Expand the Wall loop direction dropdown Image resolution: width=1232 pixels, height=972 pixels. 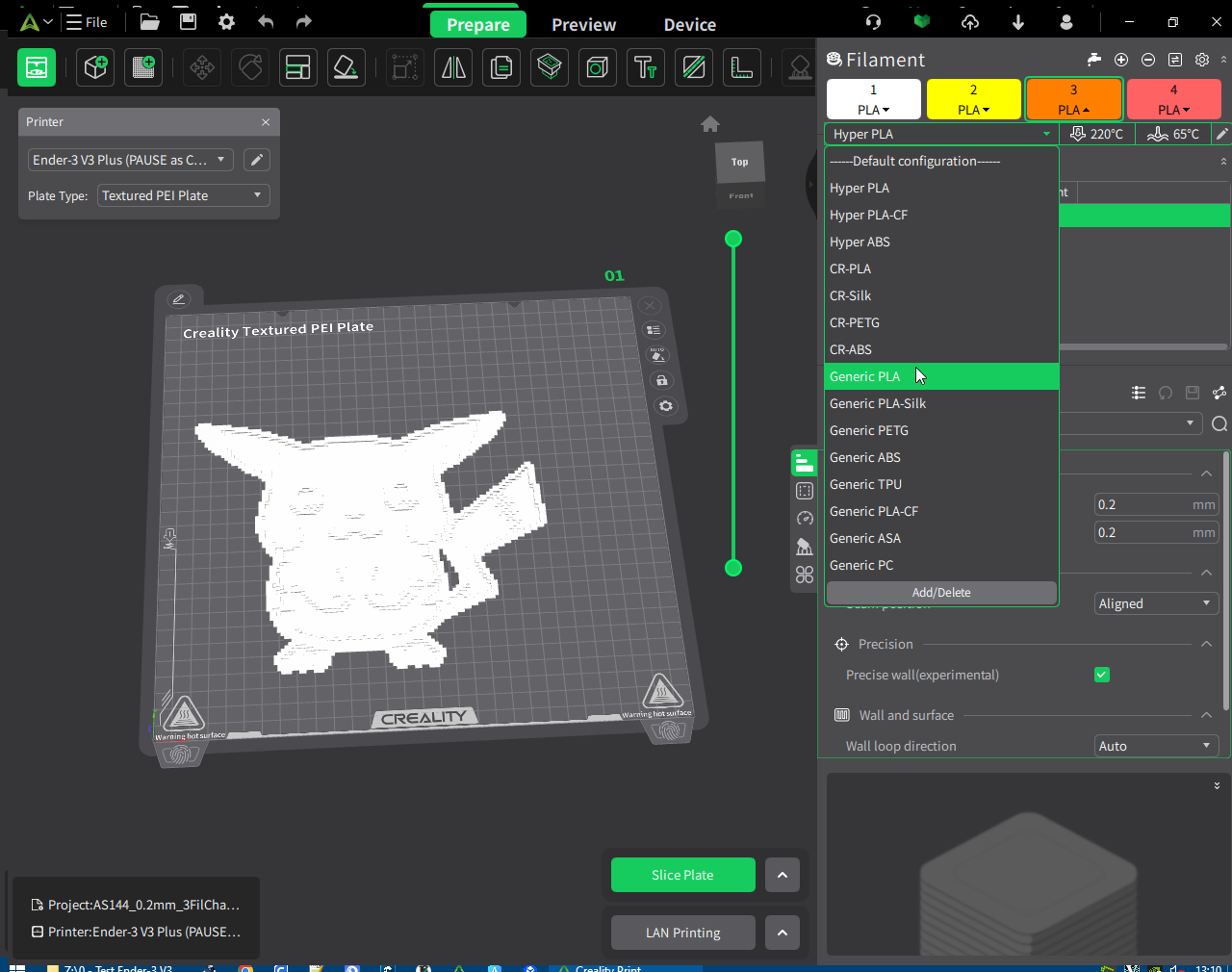click(1157, 746)
